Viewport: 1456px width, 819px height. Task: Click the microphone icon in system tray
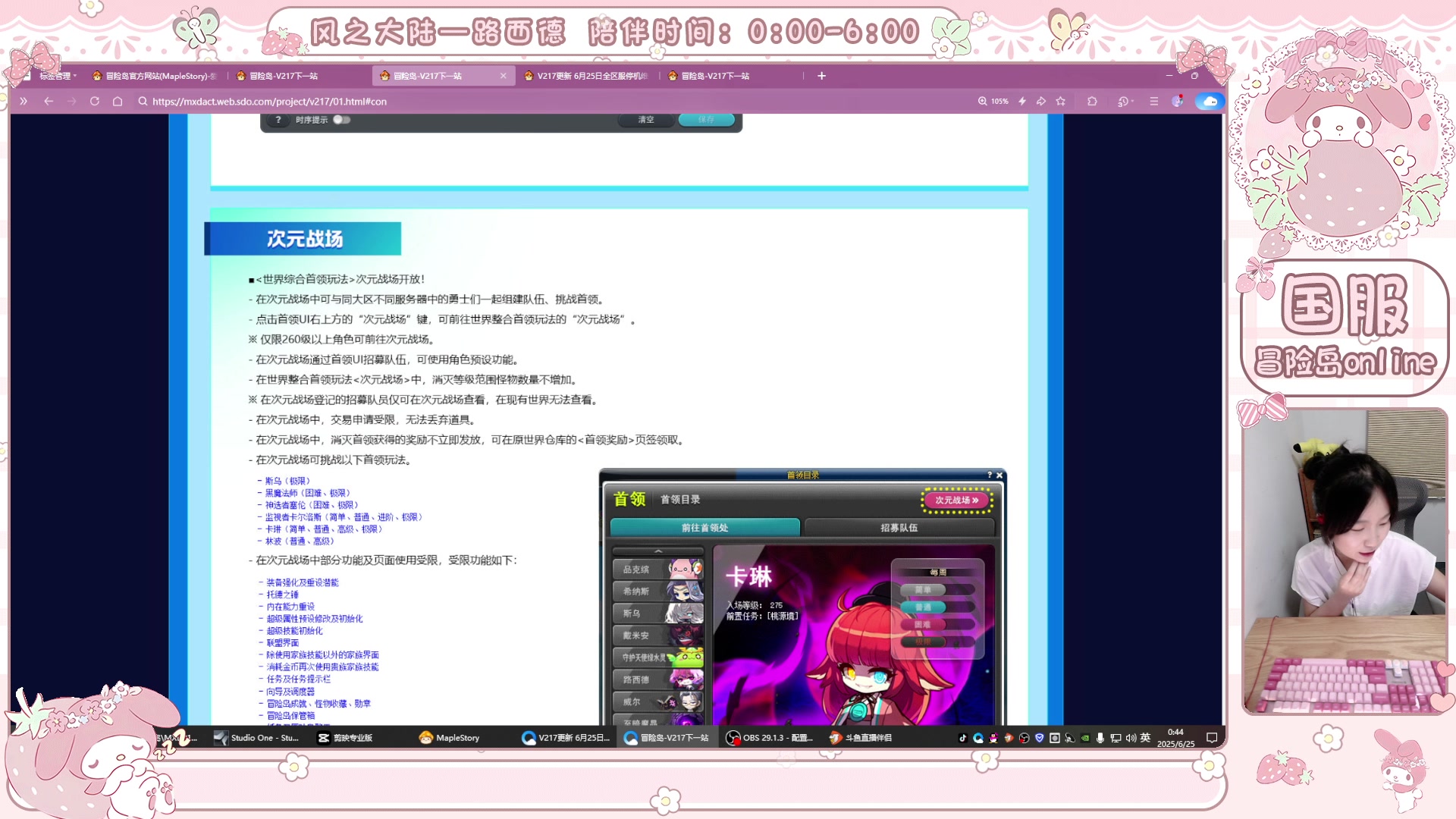point(1100,738)
